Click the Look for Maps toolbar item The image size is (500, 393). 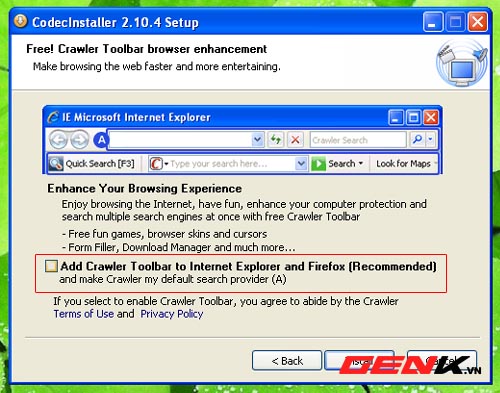click(404, 164)
